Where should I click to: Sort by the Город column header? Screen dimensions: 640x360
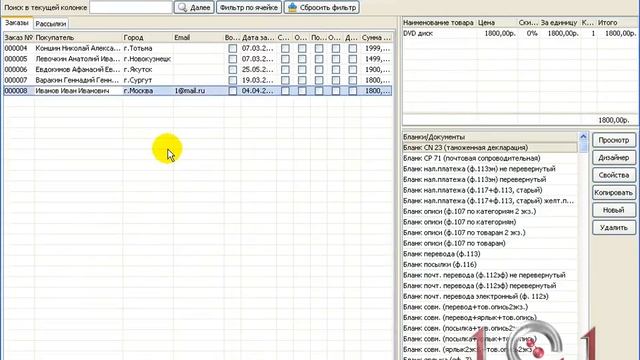click(x=148, y=38)
